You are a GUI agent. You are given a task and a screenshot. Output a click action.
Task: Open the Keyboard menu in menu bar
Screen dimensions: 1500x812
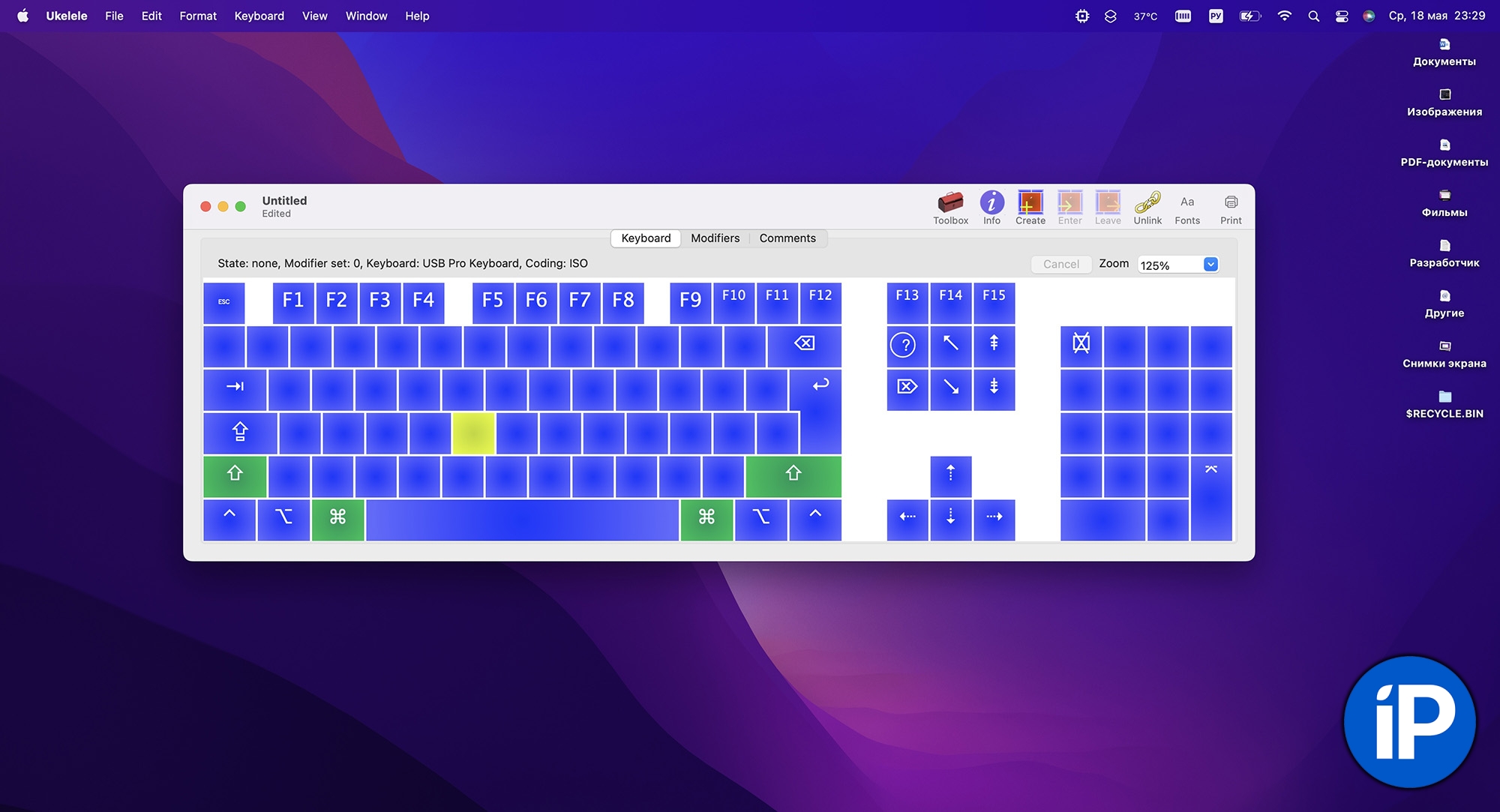pos(259,16)
